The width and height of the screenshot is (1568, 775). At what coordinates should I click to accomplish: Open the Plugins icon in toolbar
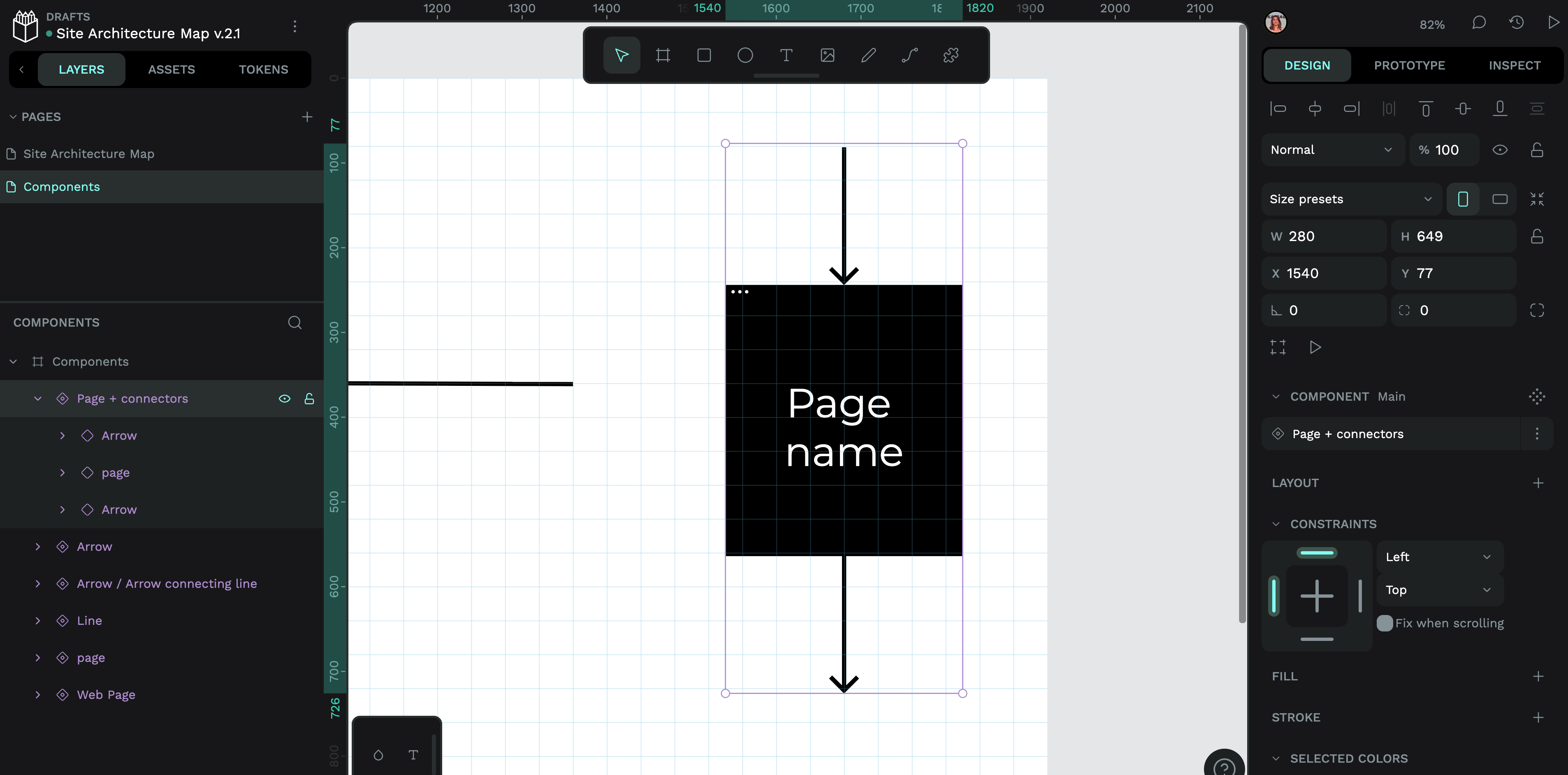[951, 56]
